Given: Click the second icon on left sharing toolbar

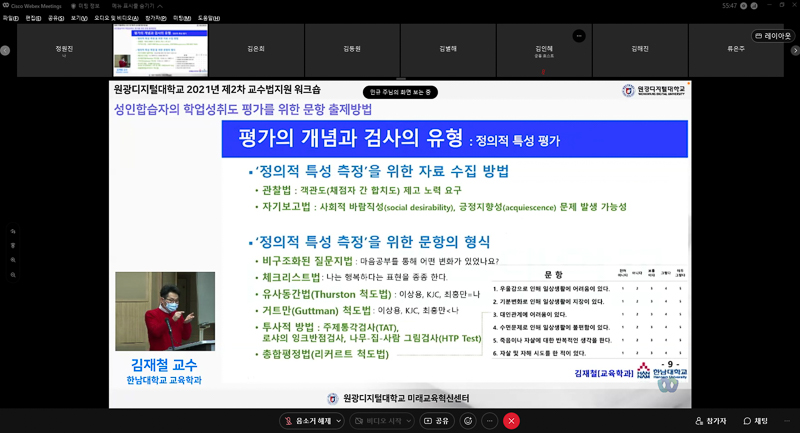Looking at the screenshot, I should (13, 245).
